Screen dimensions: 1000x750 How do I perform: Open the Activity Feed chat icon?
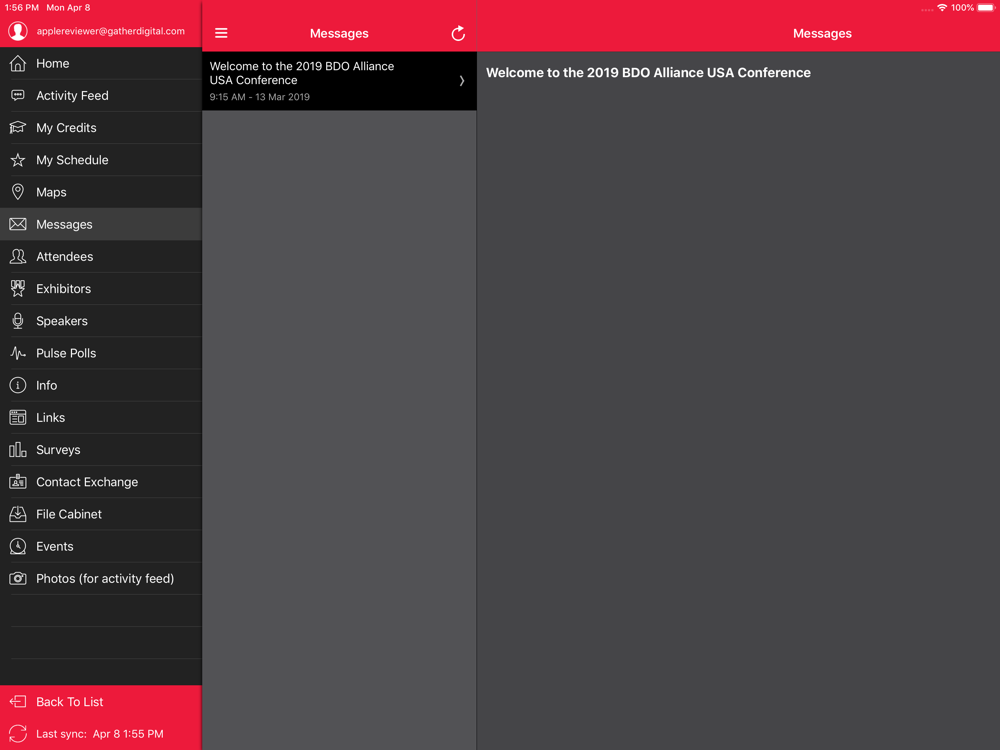[18, 95]
